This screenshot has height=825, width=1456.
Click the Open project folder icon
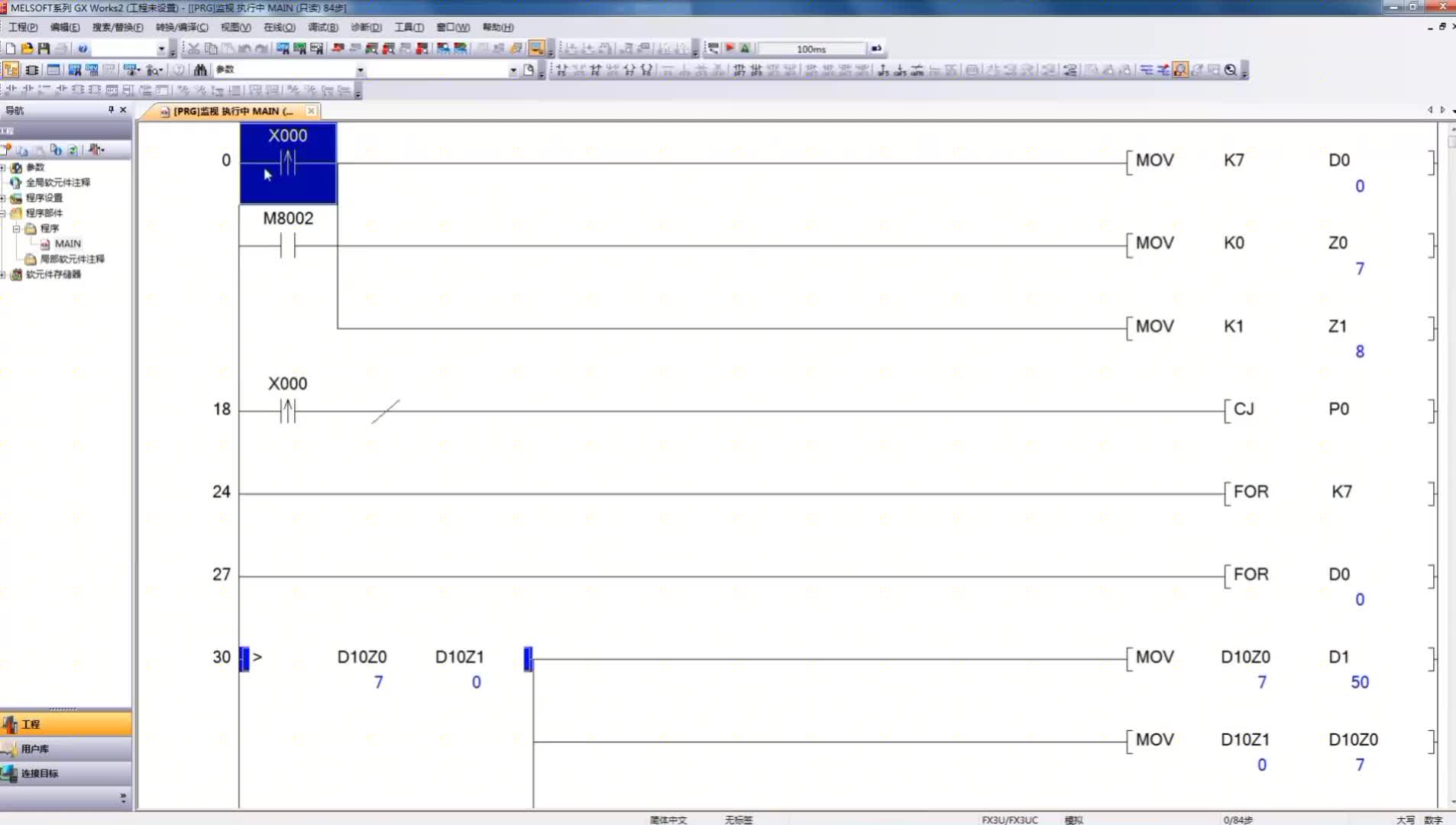28,48
